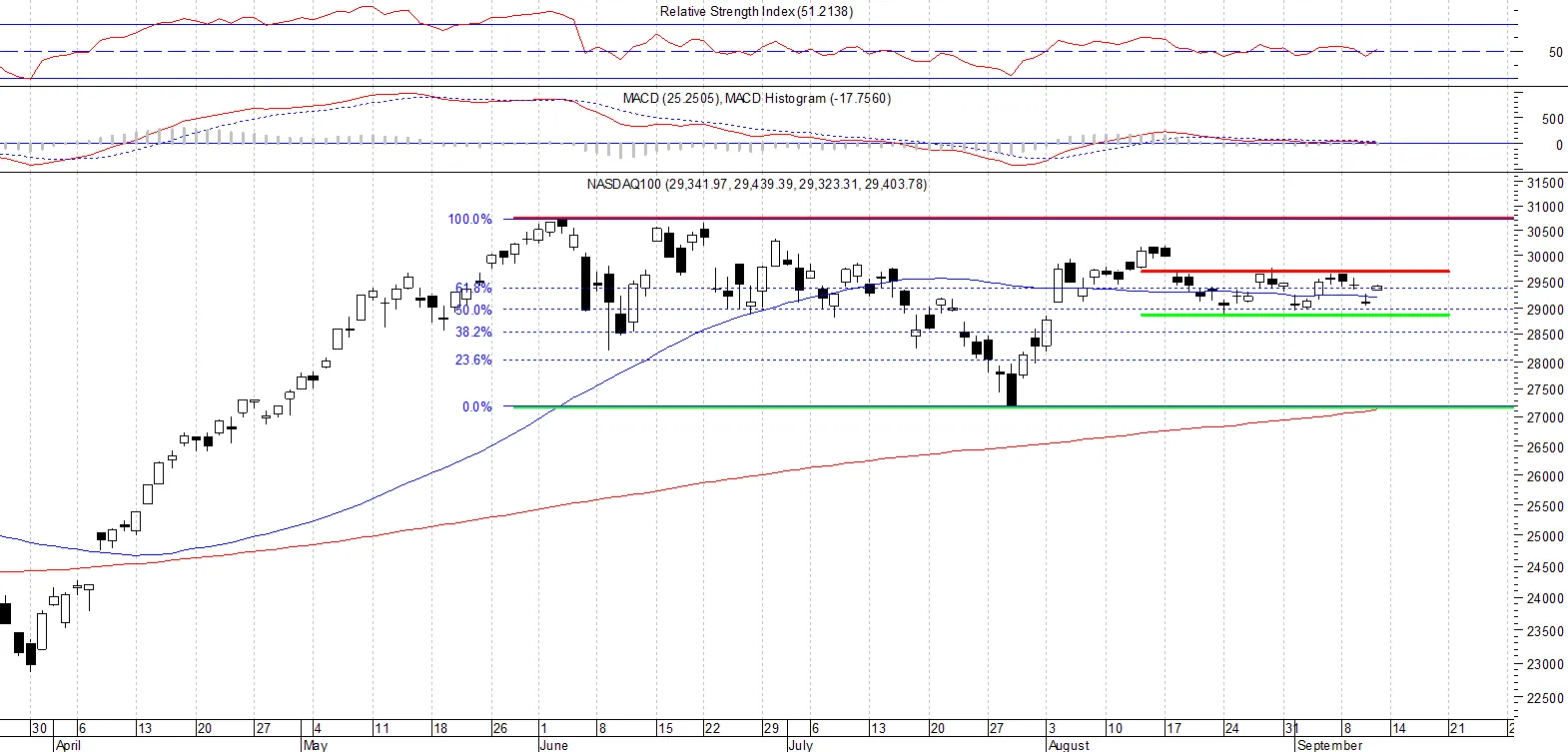The height and width of the screenshot is (752, 1568).
Task: Click the 23.6% Fibonacci retracement label
Action: [x=473, y=360]
